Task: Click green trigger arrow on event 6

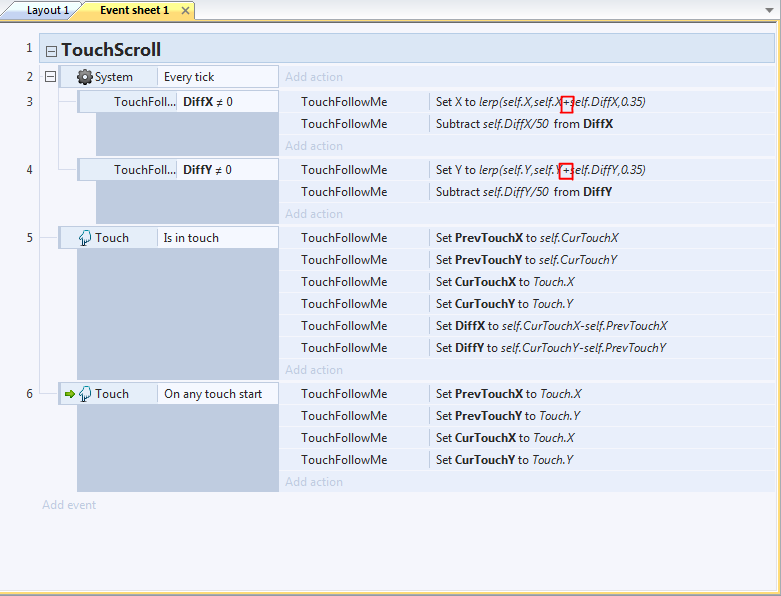Action: pyautogui.click(x=70, y=394)
